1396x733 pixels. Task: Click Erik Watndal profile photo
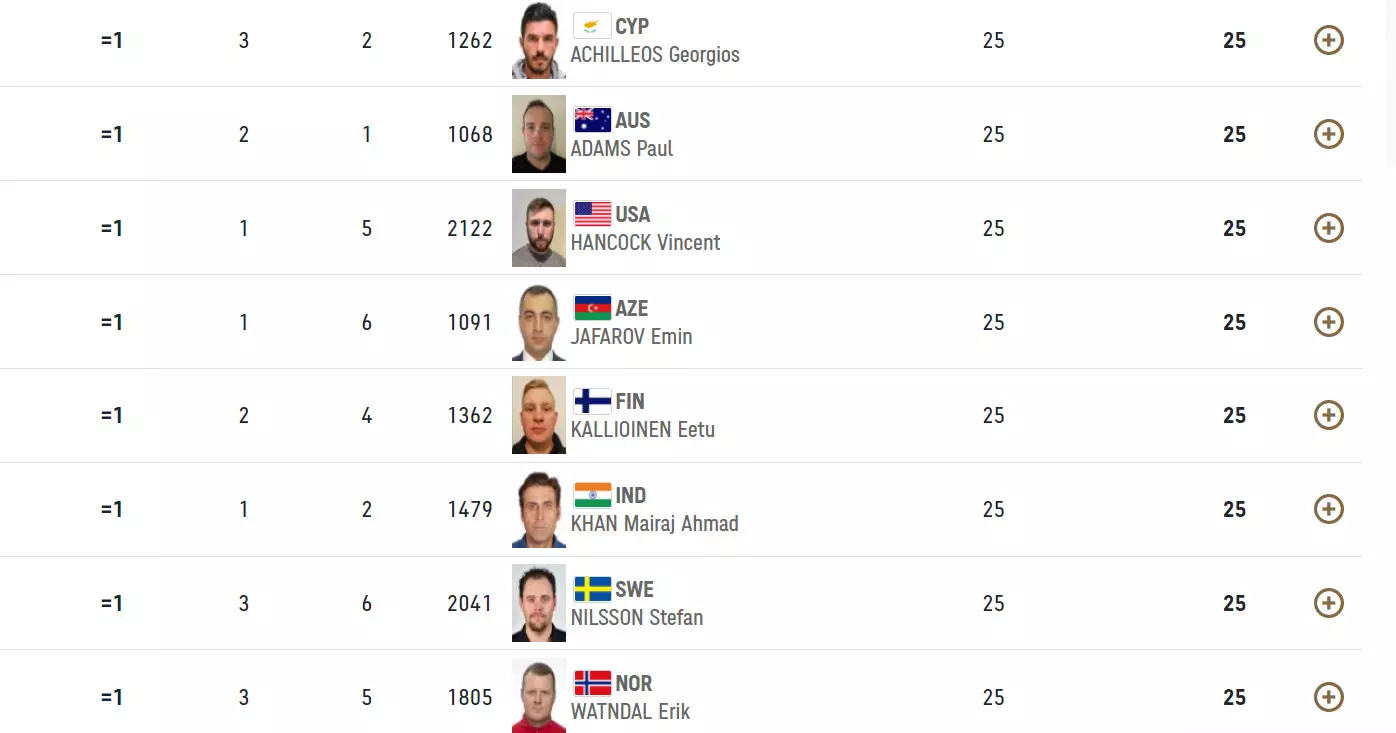[x=538, y=697]
